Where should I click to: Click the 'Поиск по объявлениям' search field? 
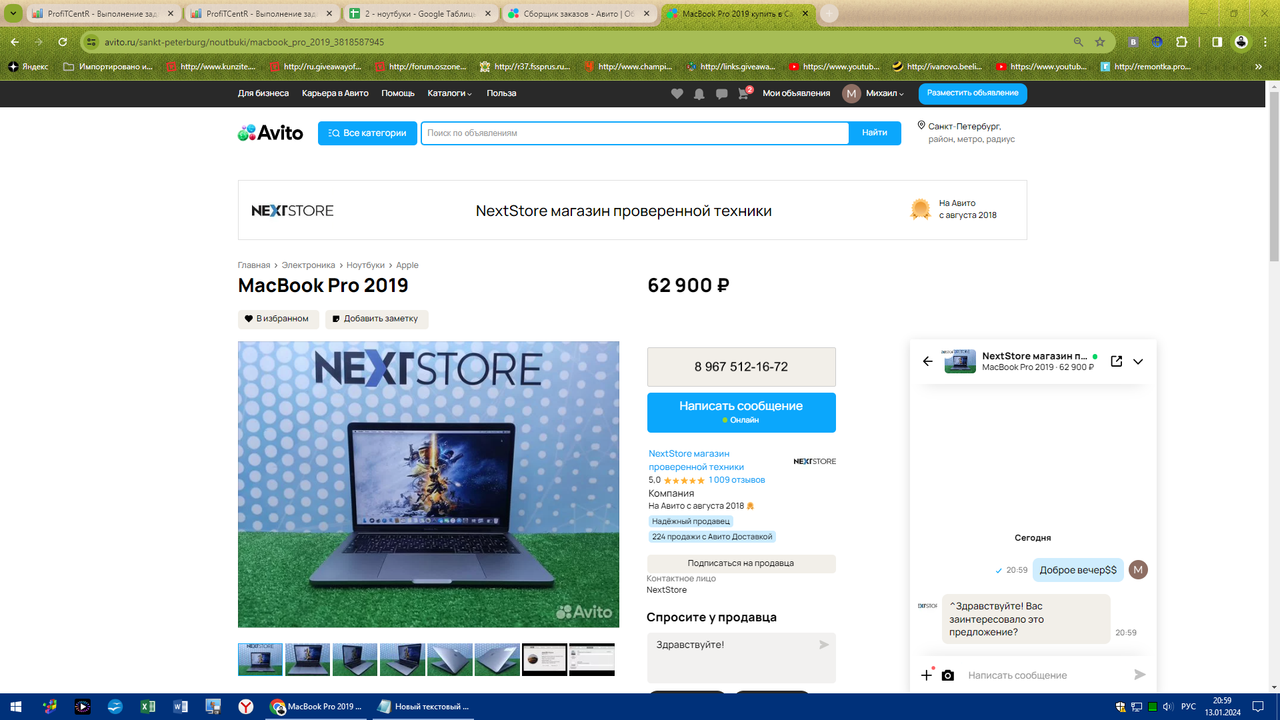(635, 133)
